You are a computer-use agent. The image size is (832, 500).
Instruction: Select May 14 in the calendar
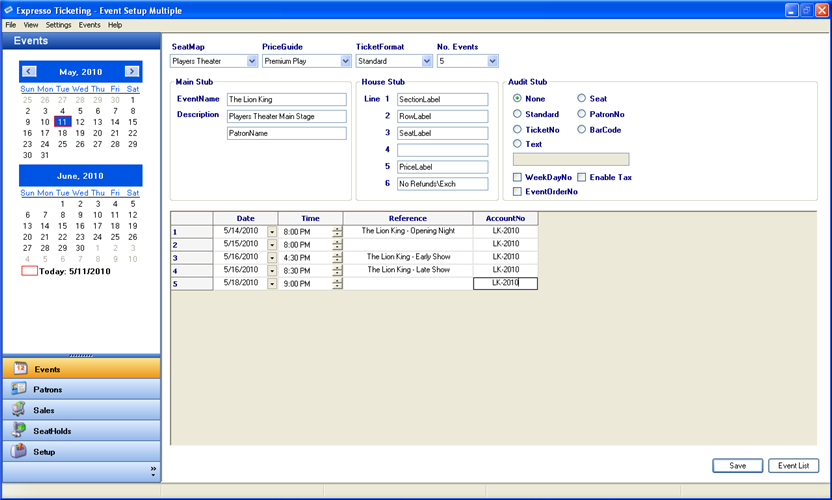click(x=115, y=122)
